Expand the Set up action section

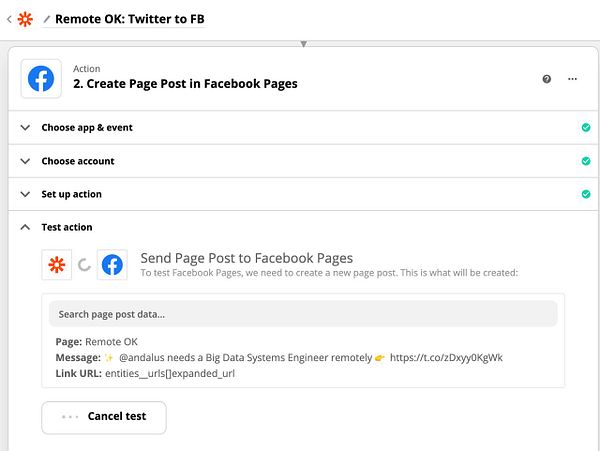click(71, 194)
